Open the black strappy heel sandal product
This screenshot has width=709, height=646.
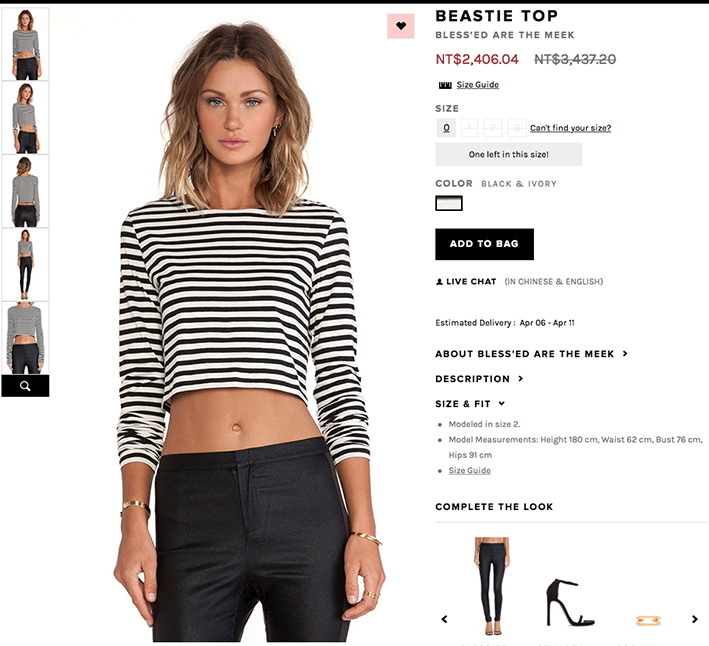pyautogui.click(x=569, y=602)
